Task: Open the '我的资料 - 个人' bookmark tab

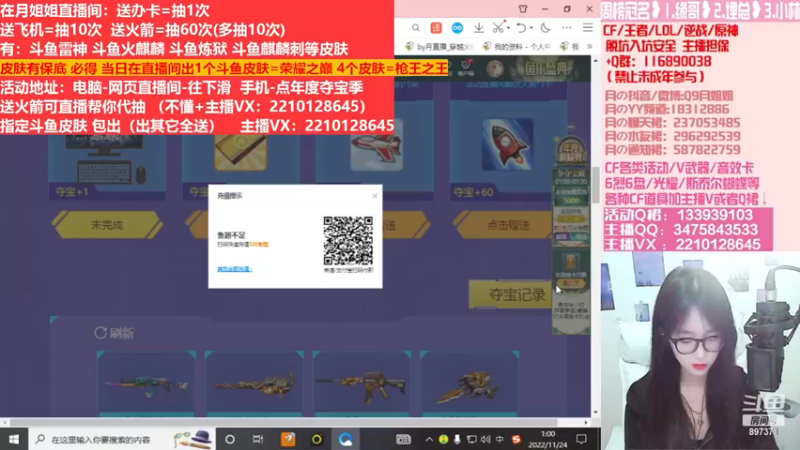Action: tap(517, 46)
